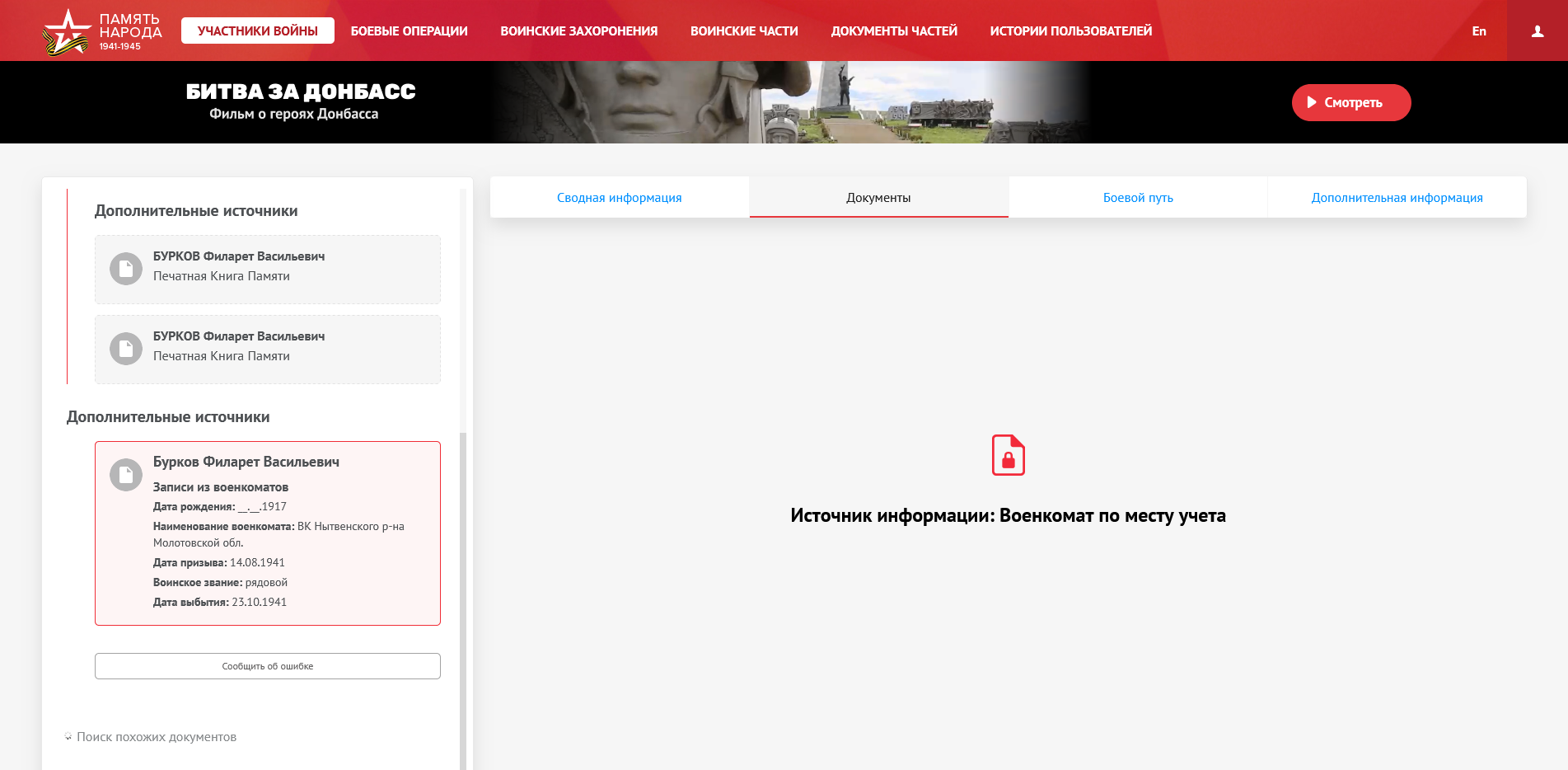The width and height of the screenshot is (1568, 770).
Task: Click the document icon in the highlighted record
Action: tap(126, 475)
